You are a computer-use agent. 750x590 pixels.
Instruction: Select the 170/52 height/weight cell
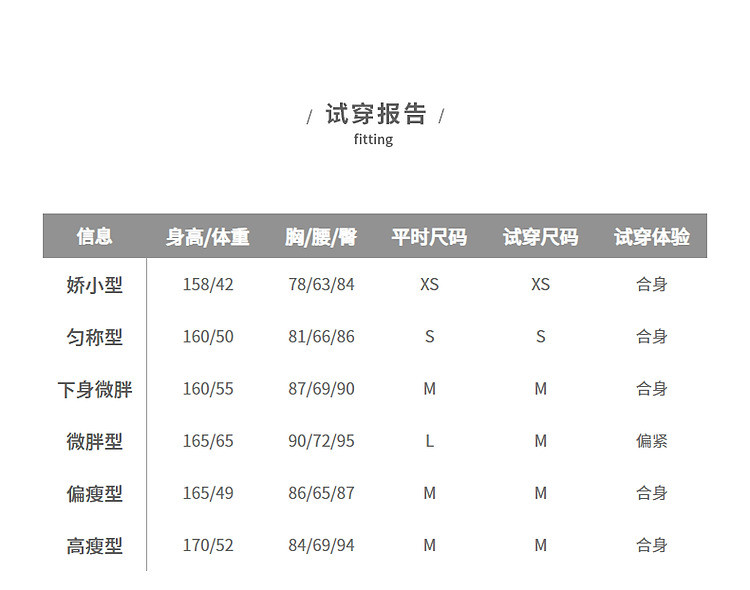coord(208,546)
